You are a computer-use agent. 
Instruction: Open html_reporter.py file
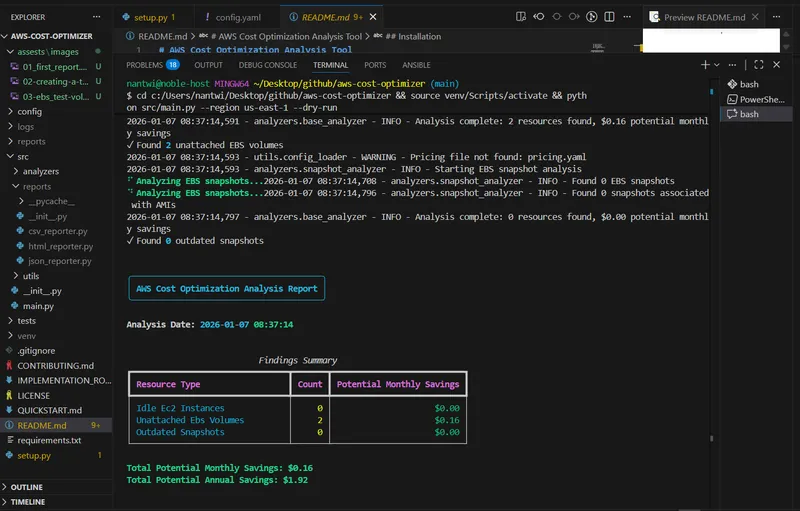[61, 246]
